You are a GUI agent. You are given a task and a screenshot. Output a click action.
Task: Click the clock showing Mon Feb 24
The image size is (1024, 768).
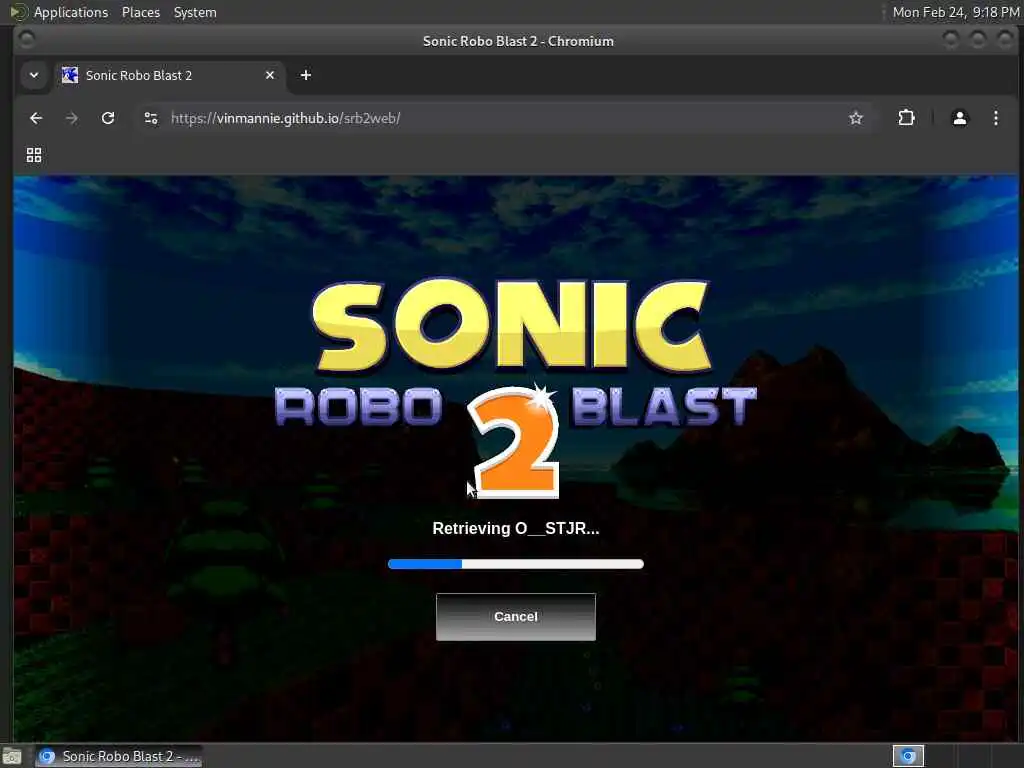click(955, 12)
